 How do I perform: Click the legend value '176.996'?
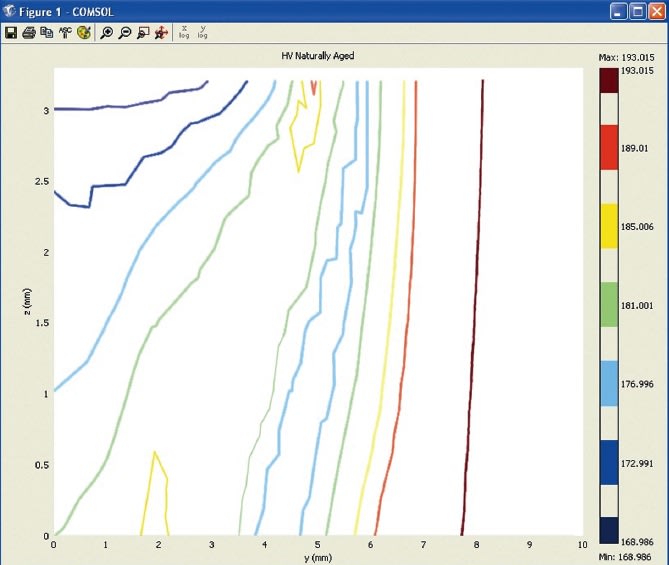[637, 384]
